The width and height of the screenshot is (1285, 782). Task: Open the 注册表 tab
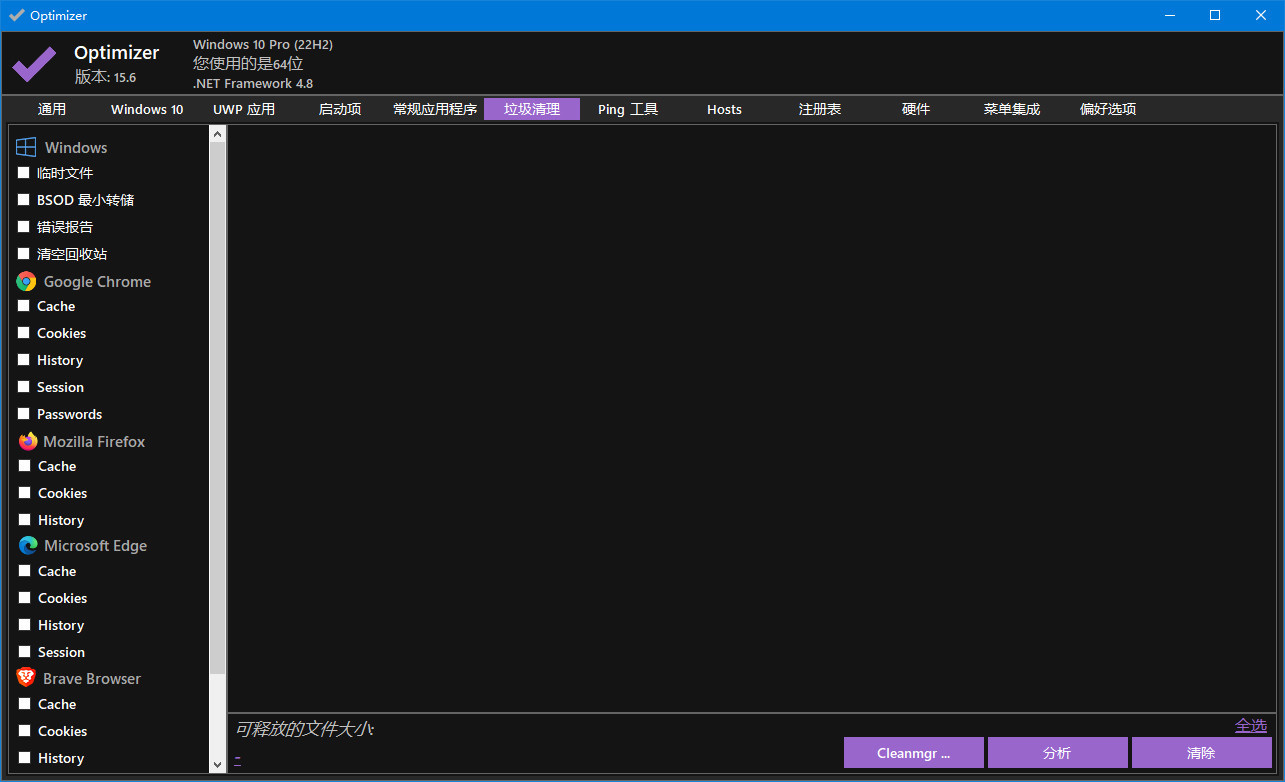click(820, 109)
